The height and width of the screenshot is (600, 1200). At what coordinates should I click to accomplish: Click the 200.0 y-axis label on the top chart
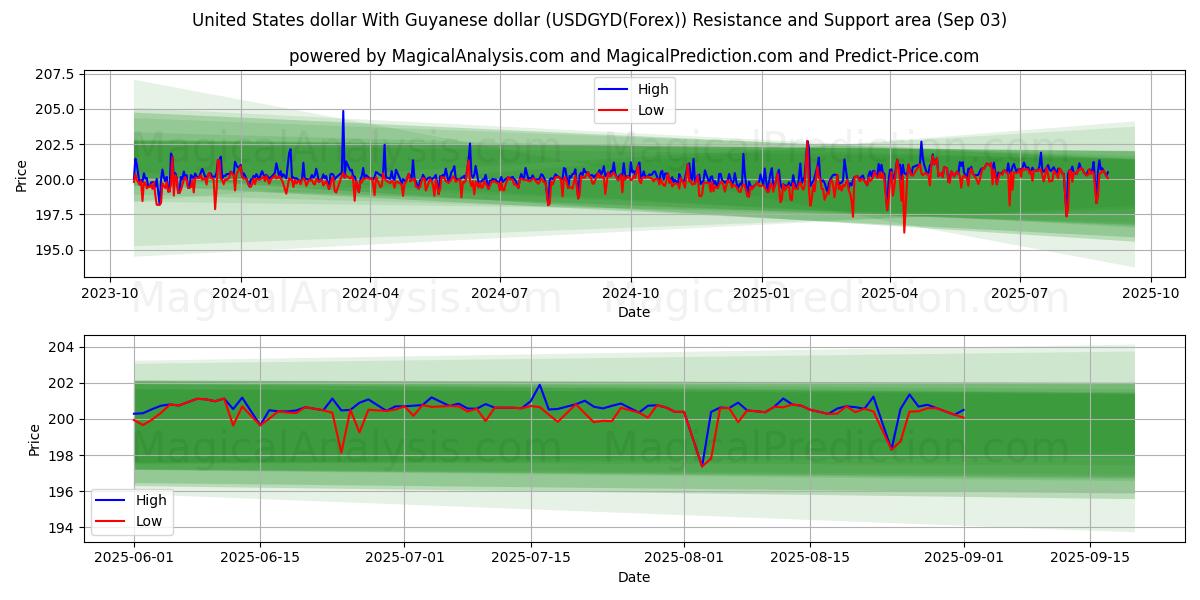55,180
